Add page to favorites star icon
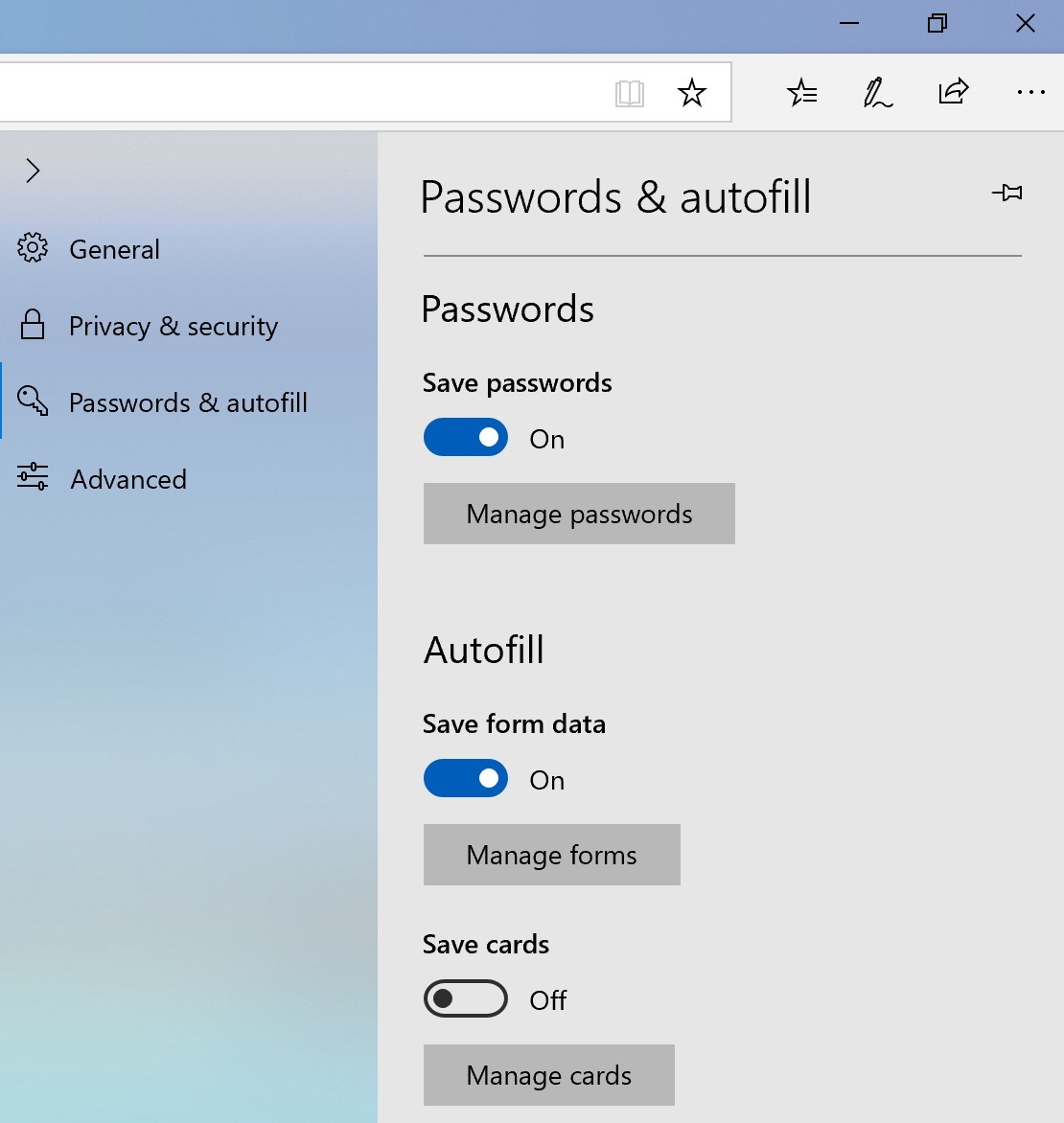 691,93
